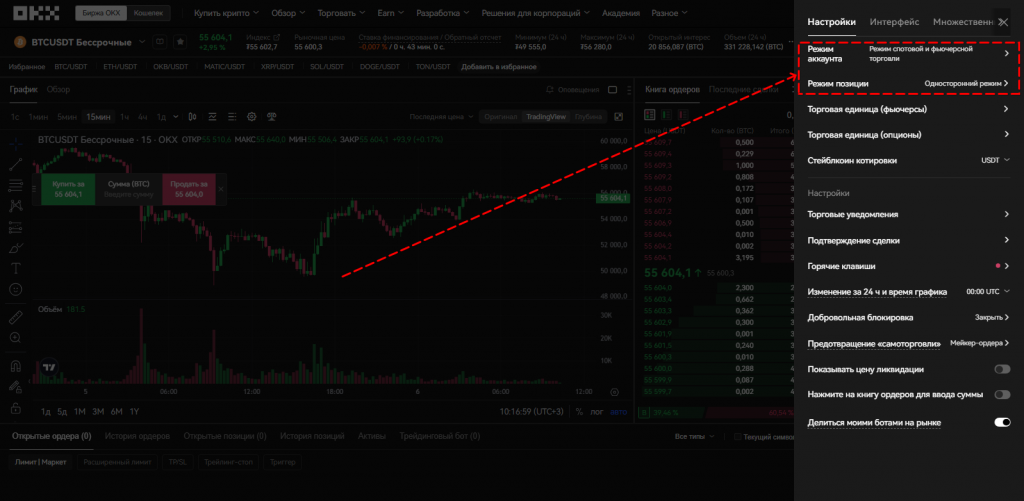
Task: Select the ruler measure tool
Action: [16, 317]
